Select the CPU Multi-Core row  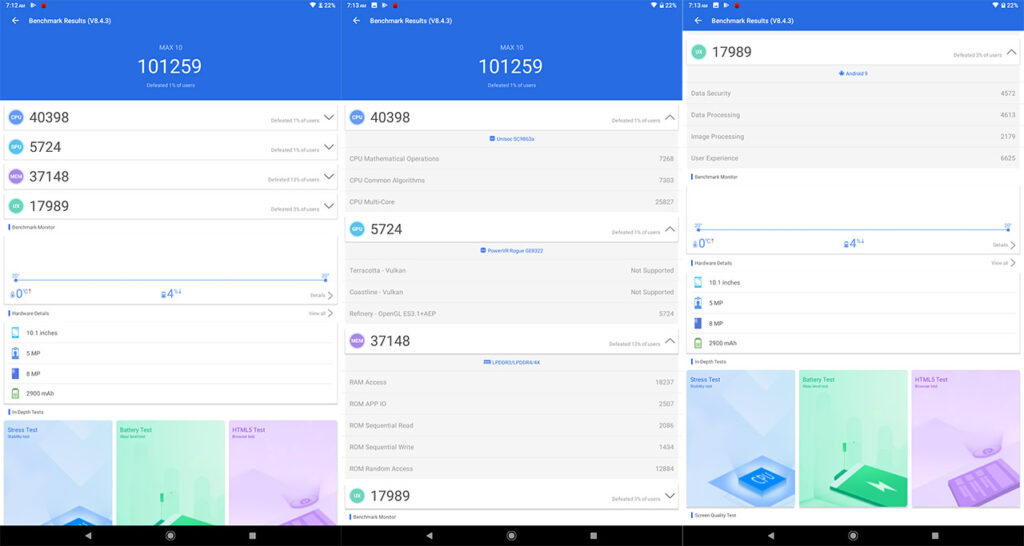[x=511, y=202]
